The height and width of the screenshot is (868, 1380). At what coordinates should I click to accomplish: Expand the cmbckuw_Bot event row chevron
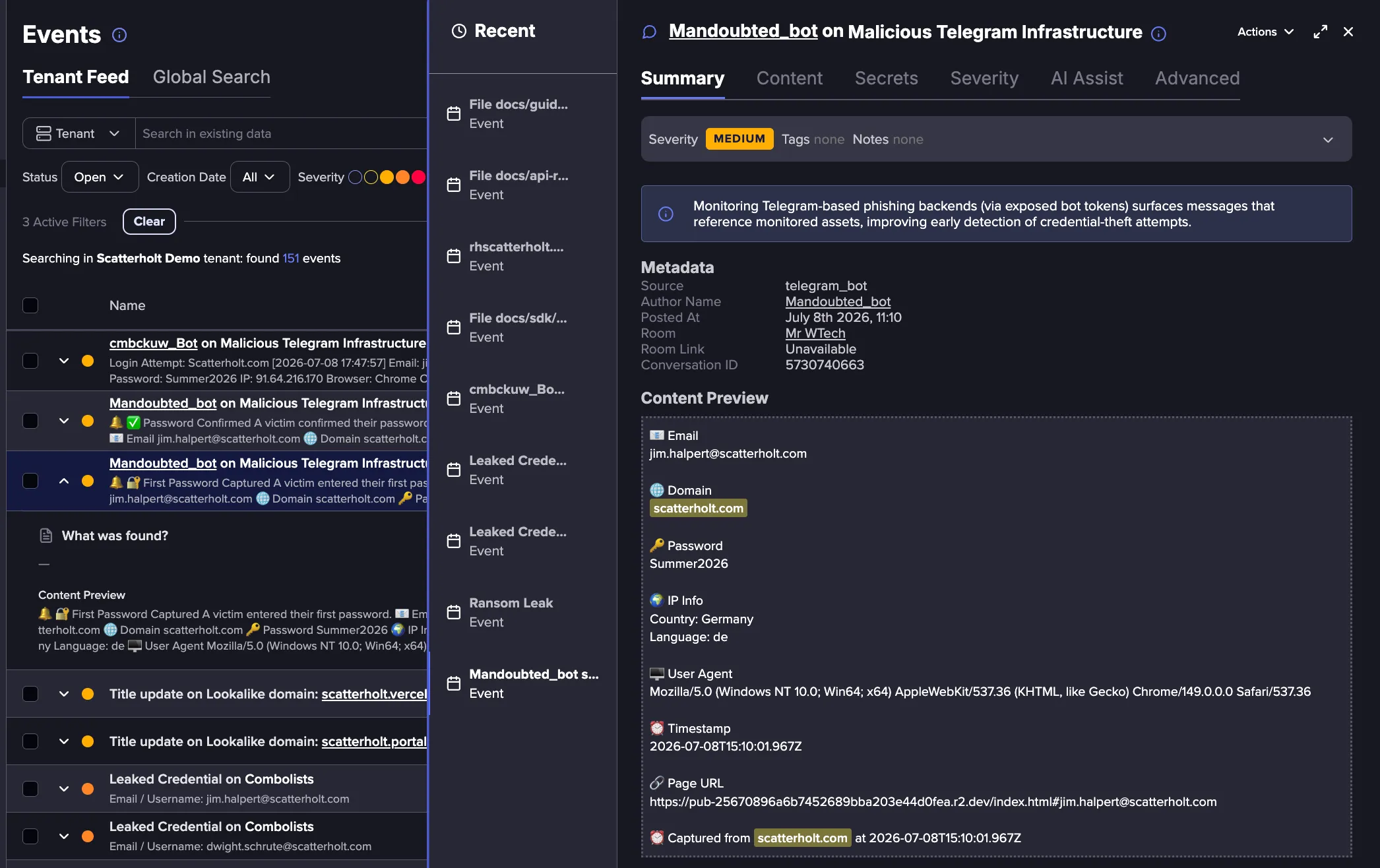tap(64, 361)
